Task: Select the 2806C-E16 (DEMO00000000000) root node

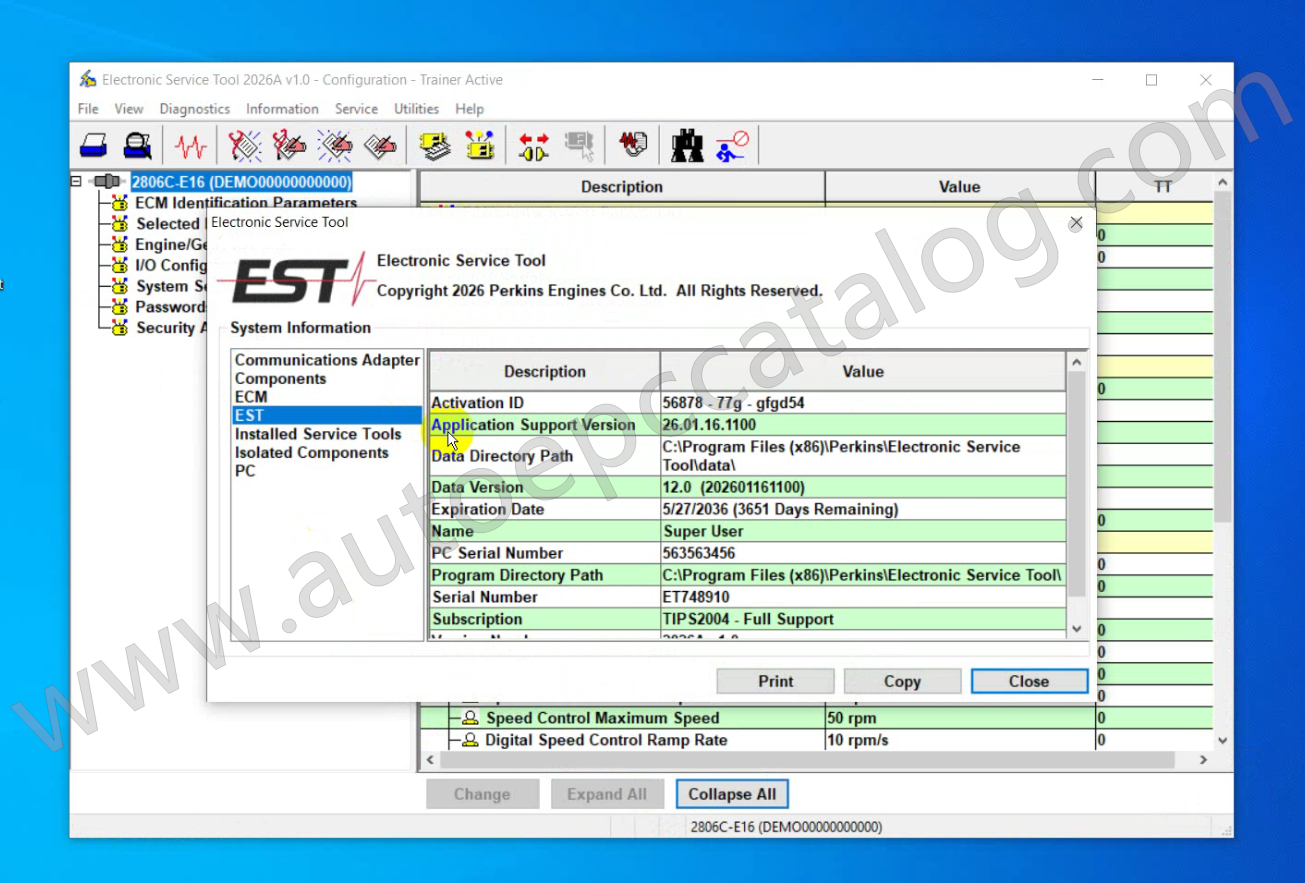Action: coord(242,182)
